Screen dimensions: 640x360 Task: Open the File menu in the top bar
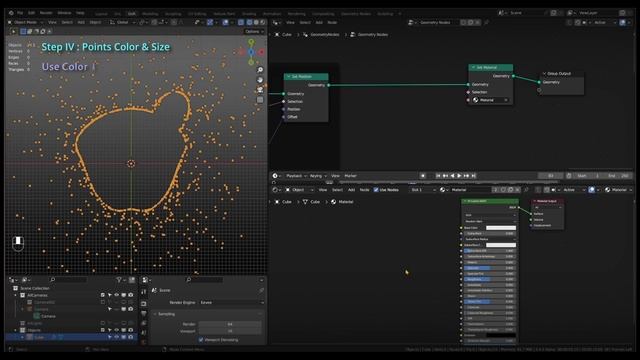tap(20, 13)
